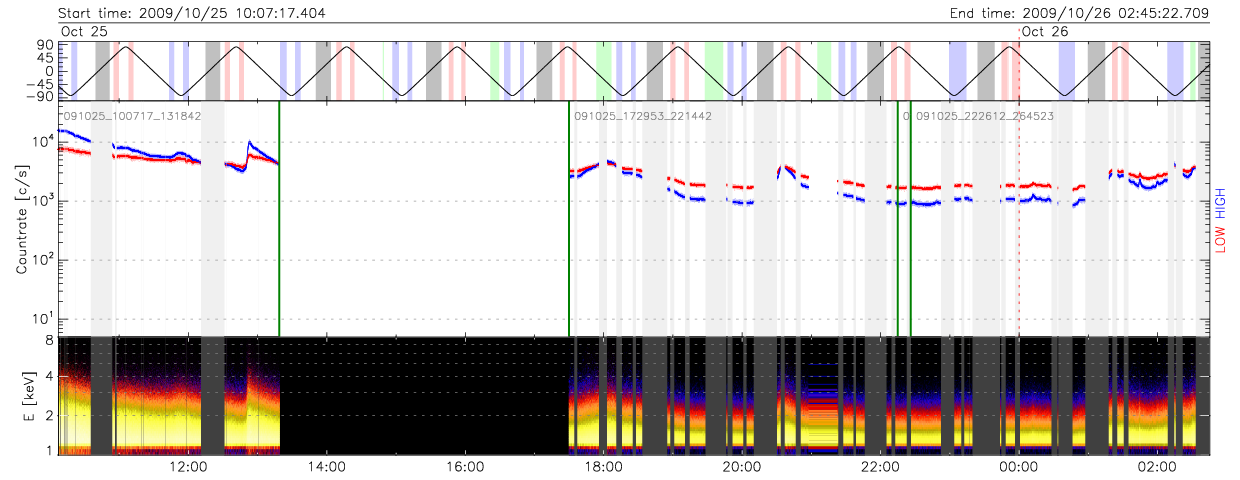Click the Oct 25 date label

click(85, 32)
